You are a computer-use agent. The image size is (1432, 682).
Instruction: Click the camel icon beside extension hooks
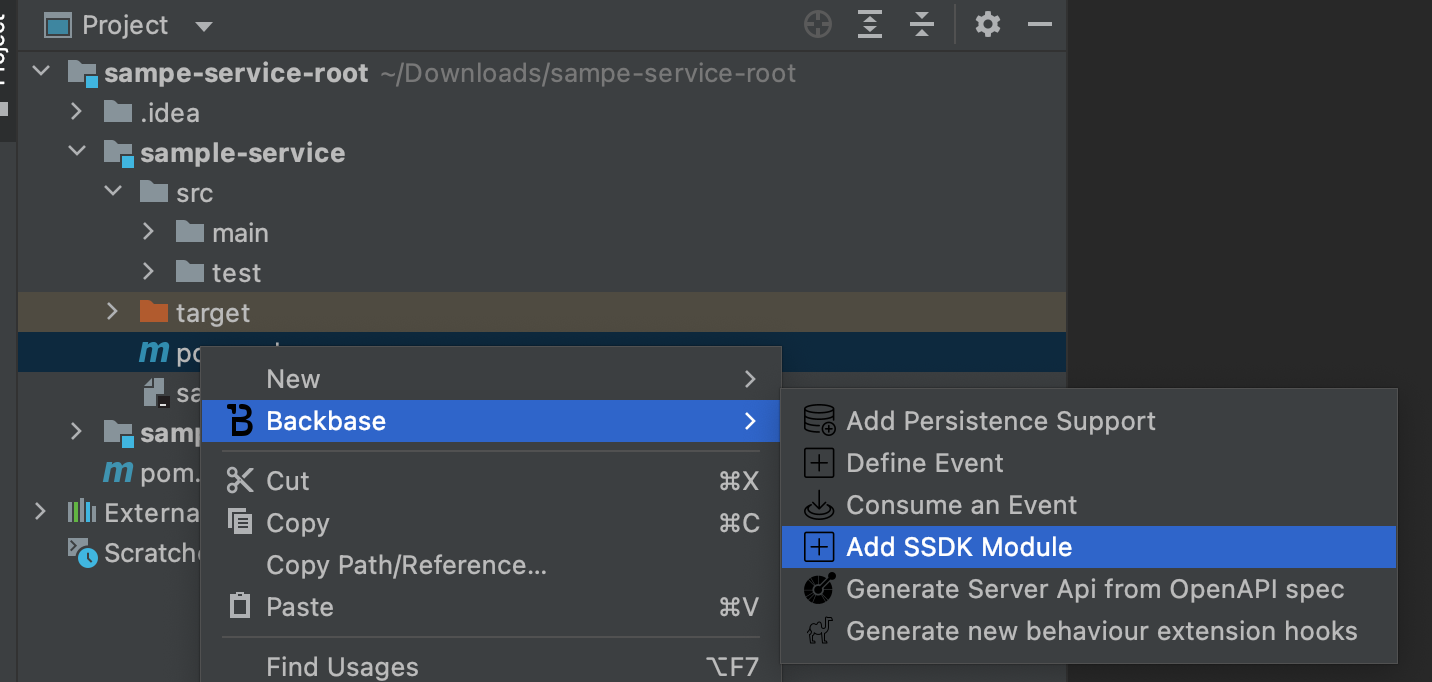coord(819,631)
